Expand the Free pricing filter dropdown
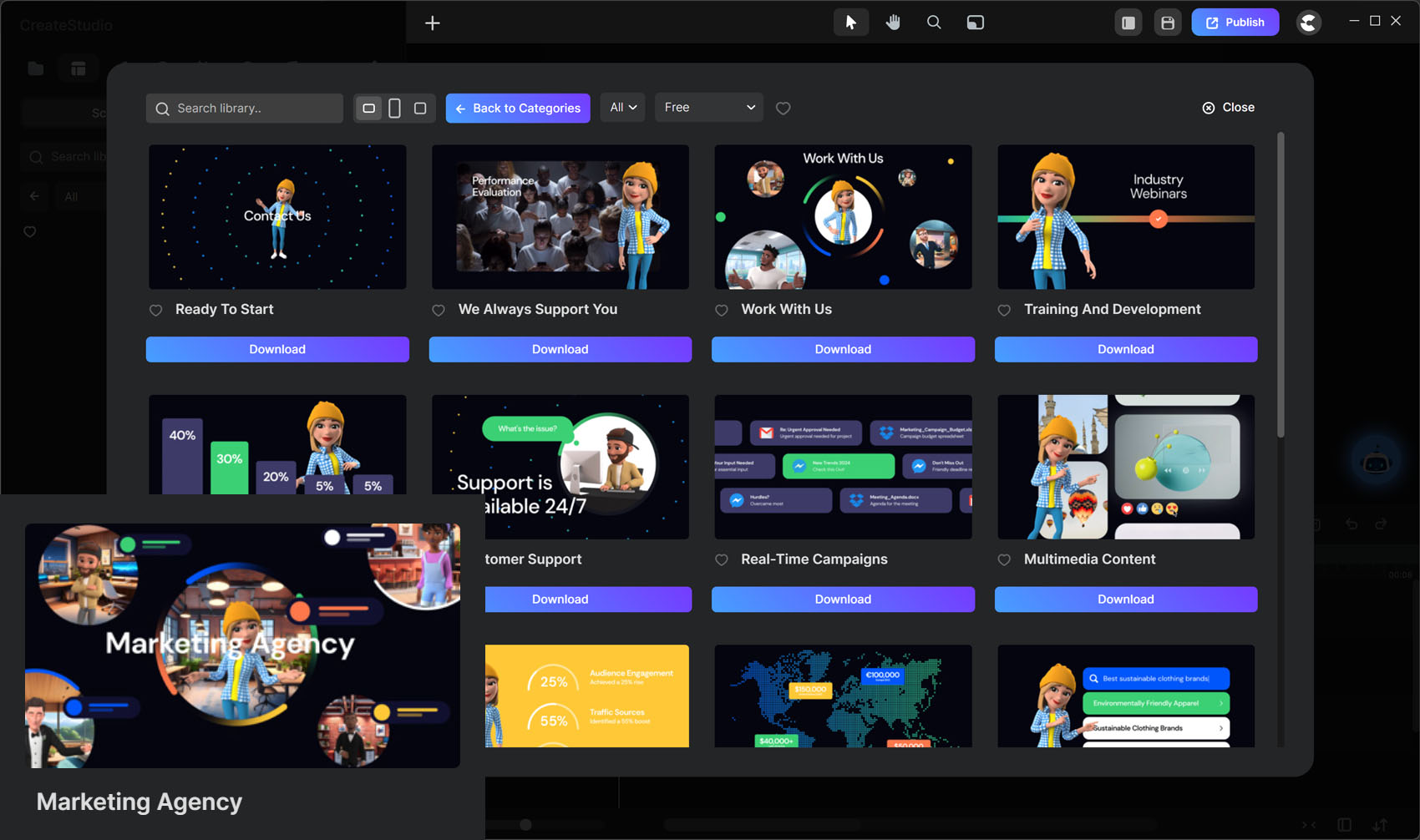 pos(708,108)
